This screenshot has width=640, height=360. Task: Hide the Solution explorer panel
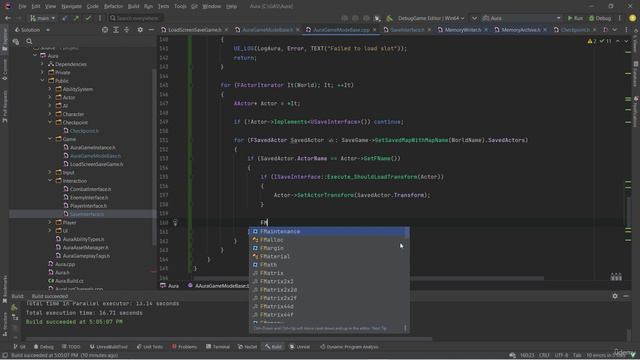pos(151,30)
